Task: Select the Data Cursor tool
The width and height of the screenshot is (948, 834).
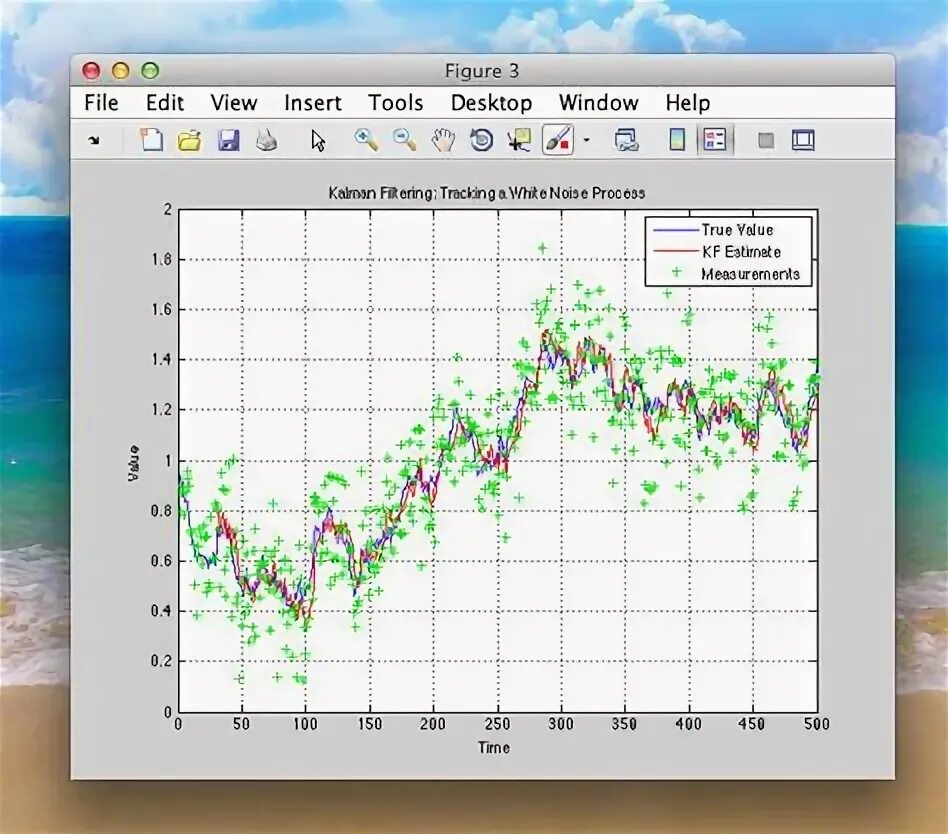Action: pos(519,140)
